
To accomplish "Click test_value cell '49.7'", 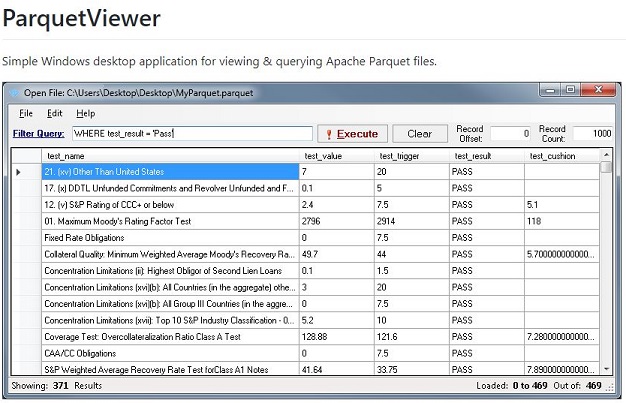I will 337,254.
